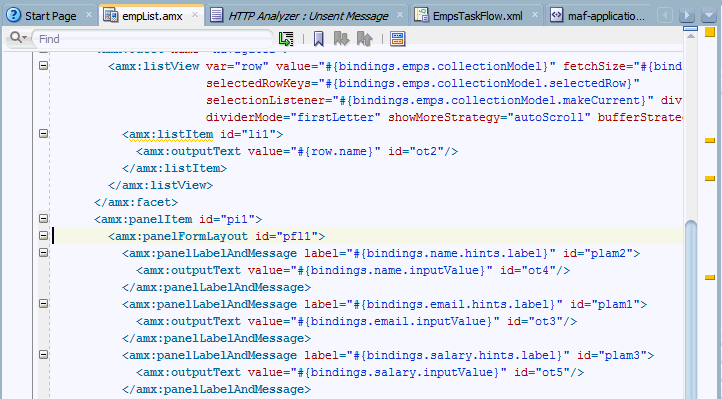Click the showMoreStrategy="autoScroll" attribute
722x399 pixels.
point(489,117)
